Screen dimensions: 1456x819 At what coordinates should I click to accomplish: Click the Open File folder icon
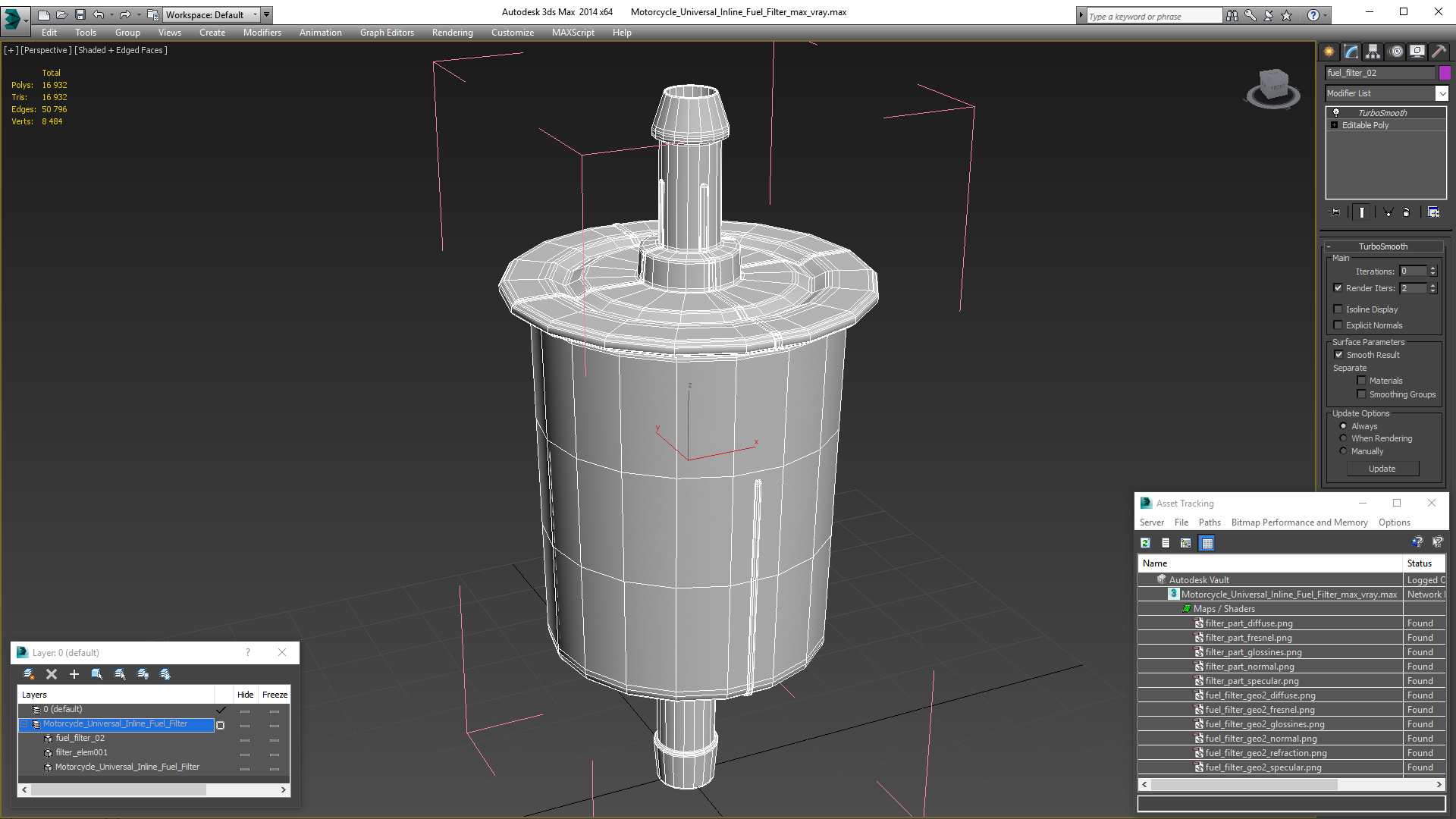(x=62, y=14)
